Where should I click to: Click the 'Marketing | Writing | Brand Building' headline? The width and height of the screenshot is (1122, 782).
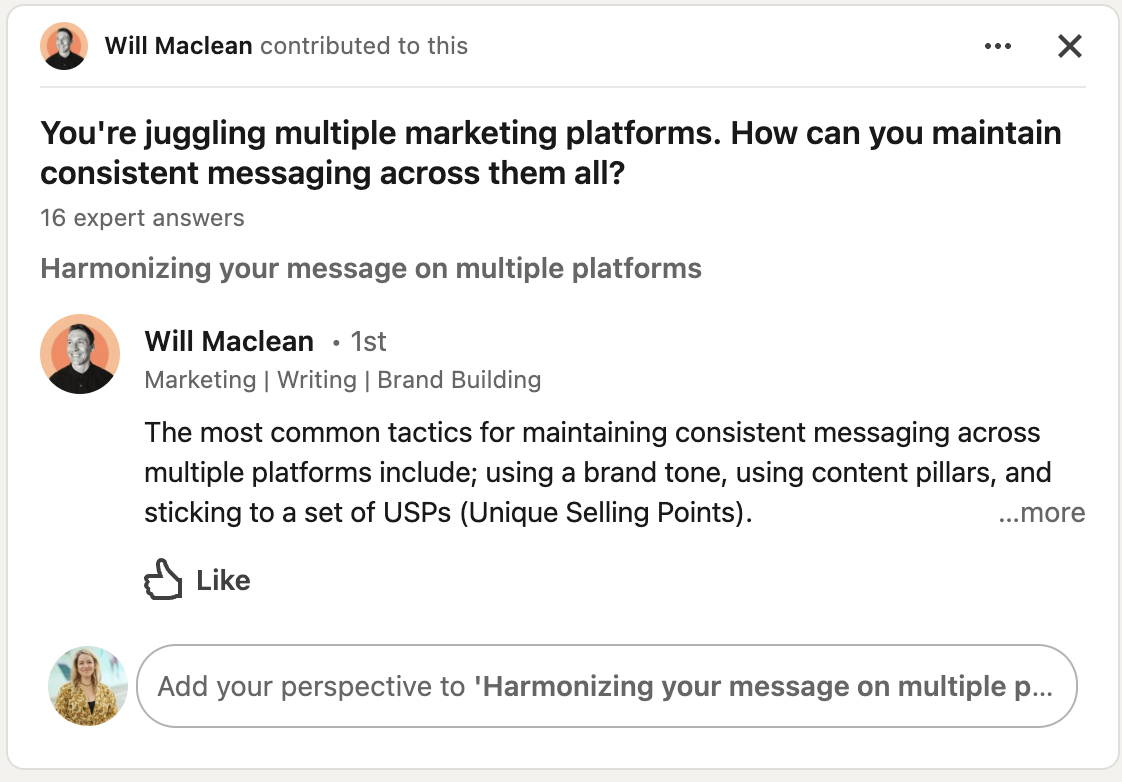342,380
